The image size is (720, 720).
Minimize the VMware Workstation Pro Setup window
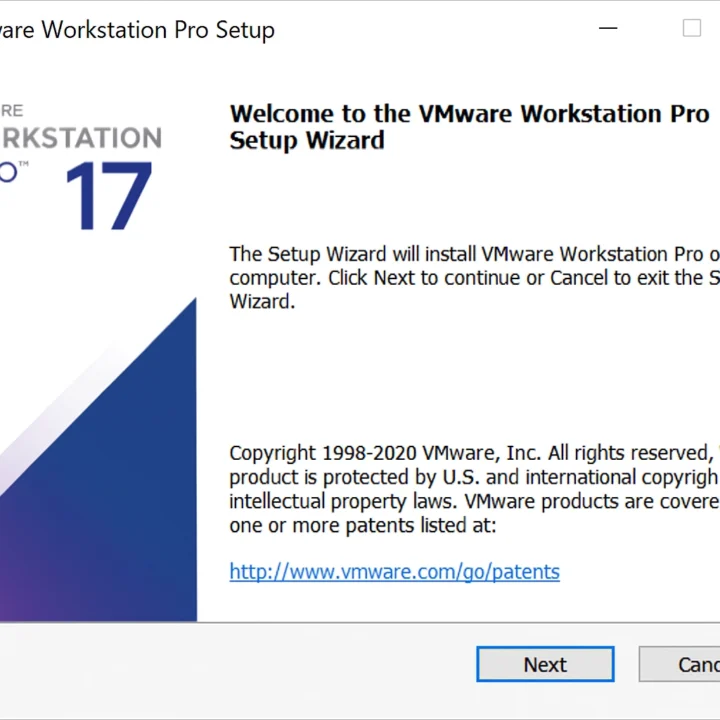point(608,29)
